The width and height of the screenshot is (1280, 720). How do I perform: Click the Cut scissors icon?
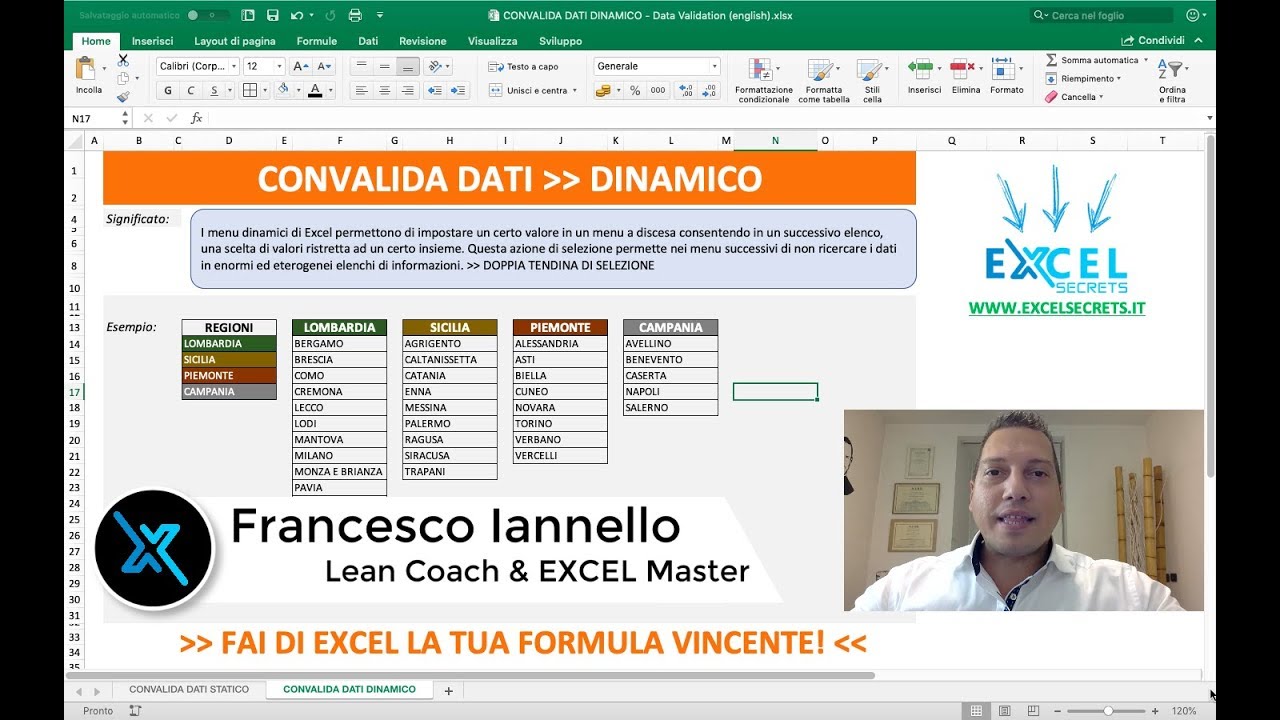click(x=123, y=61)
